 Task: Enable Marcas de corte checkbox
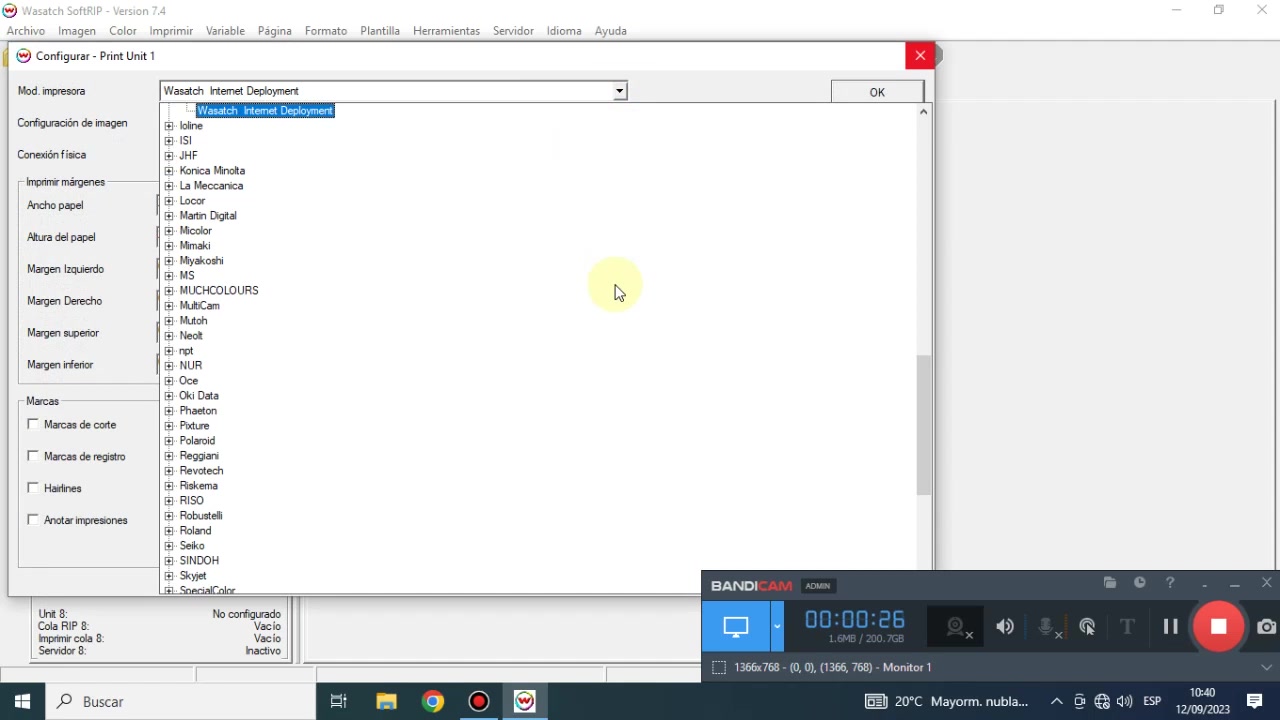(x=33, y=424)
